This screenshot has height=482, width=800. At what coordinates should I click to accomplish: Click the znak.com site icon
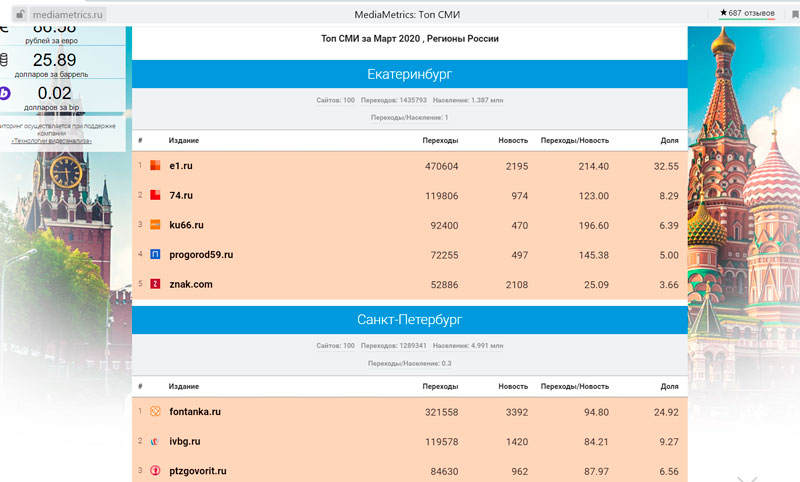(x=155, y=285)
